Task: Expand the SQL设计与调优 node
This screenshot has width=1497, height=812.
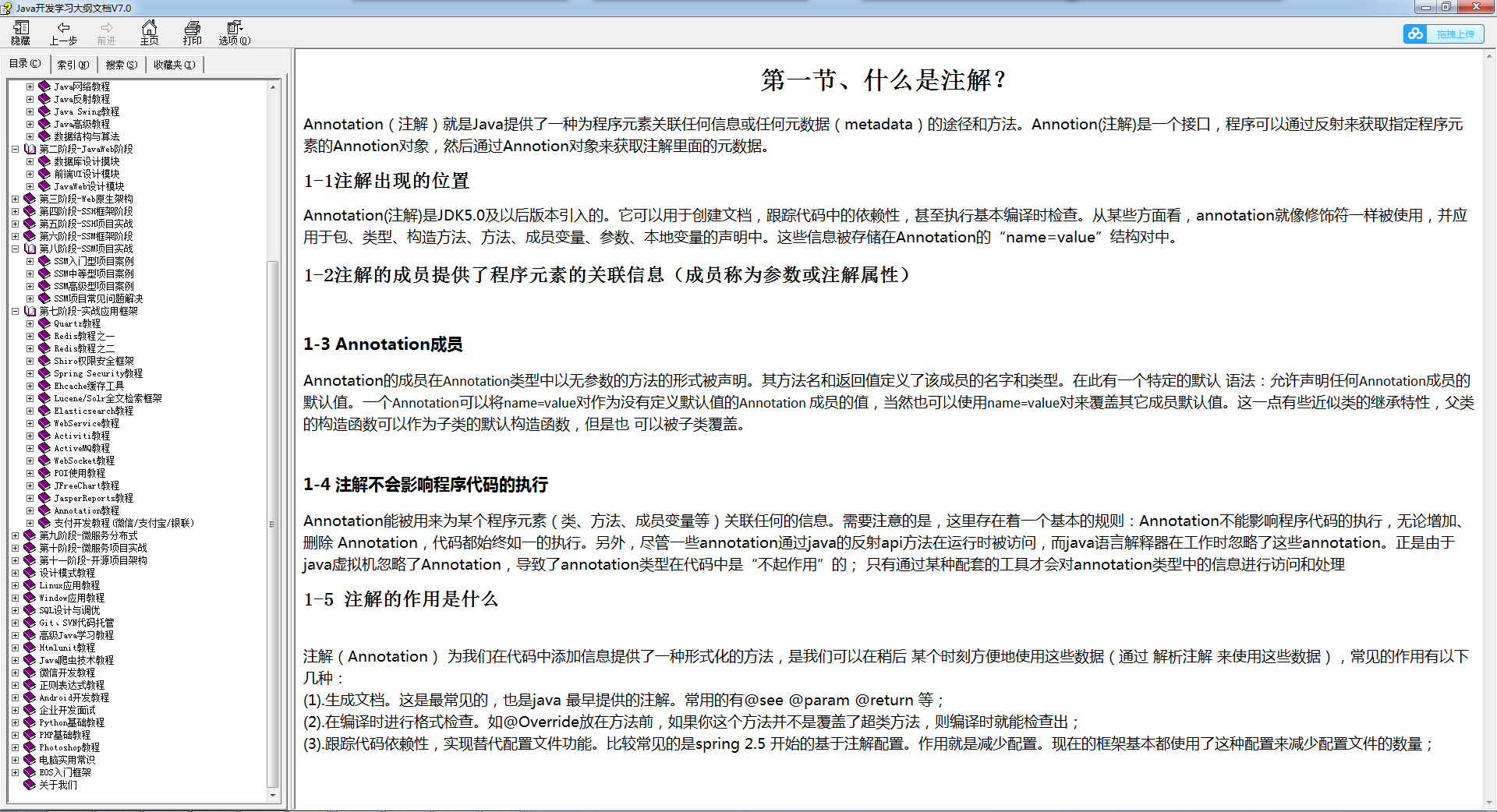Action: tap(15, 610)
